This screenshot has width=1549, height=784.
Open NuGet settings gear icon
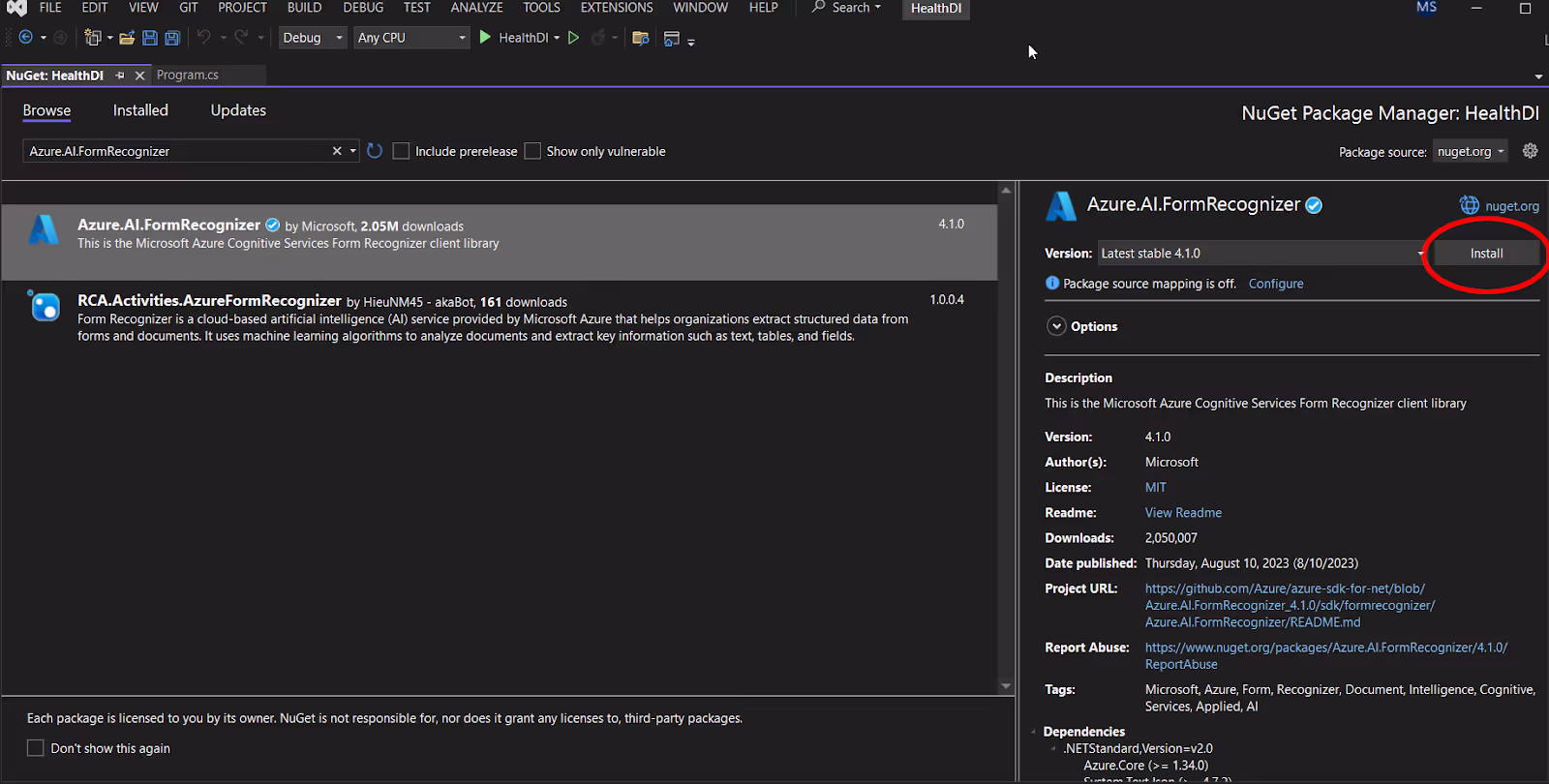1530,151
